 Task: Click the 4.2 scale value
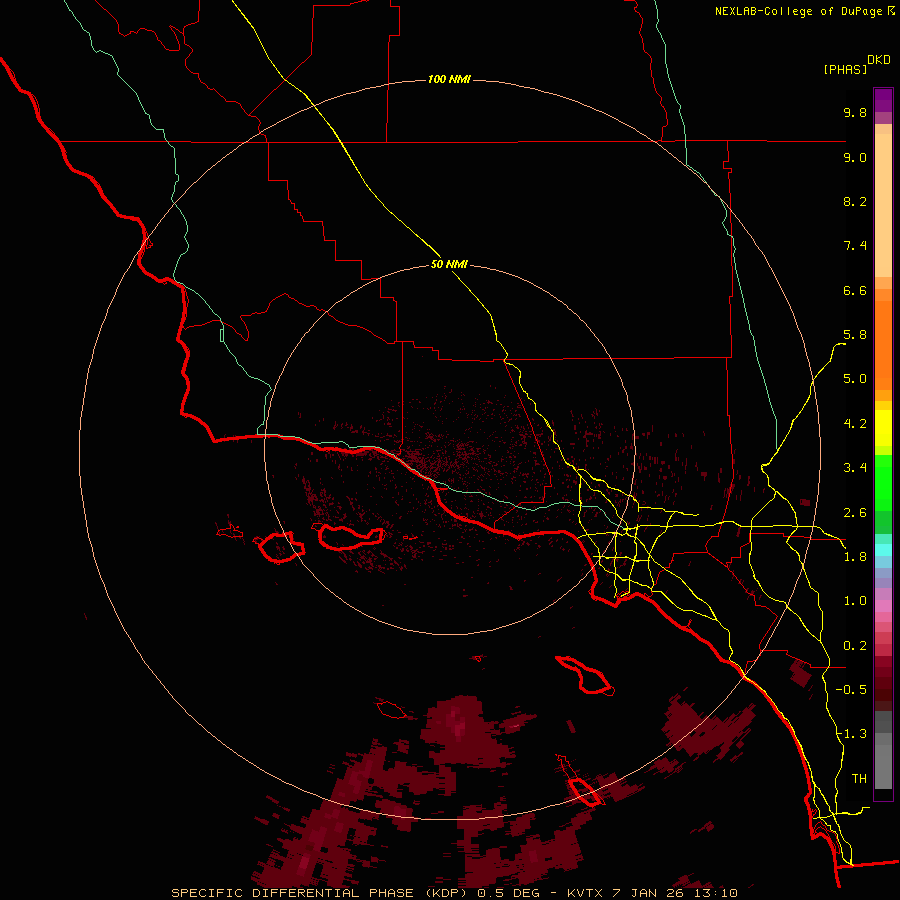point(855,424)
